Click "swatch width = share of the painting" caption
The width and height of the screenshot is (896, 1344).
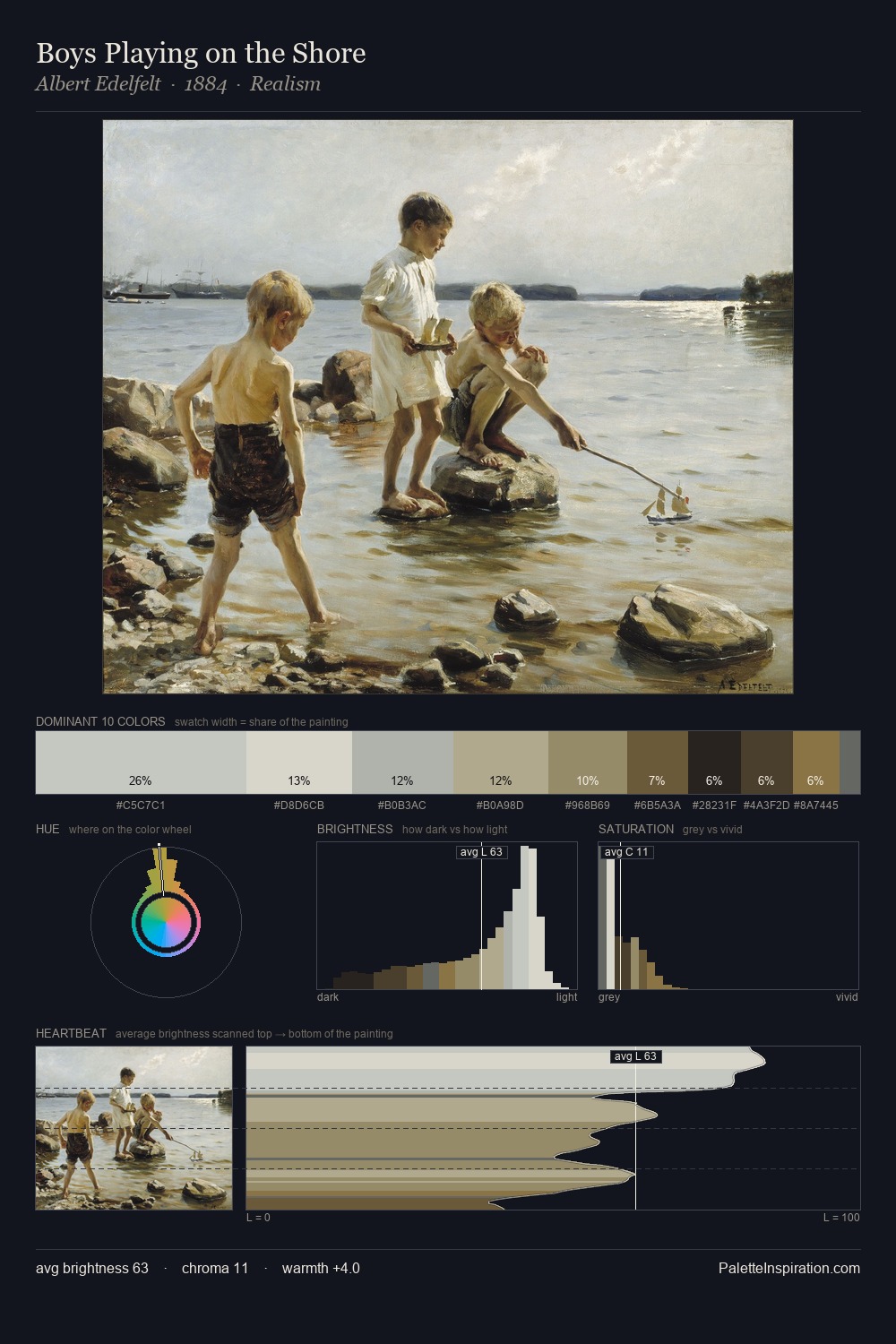[262, 721]
